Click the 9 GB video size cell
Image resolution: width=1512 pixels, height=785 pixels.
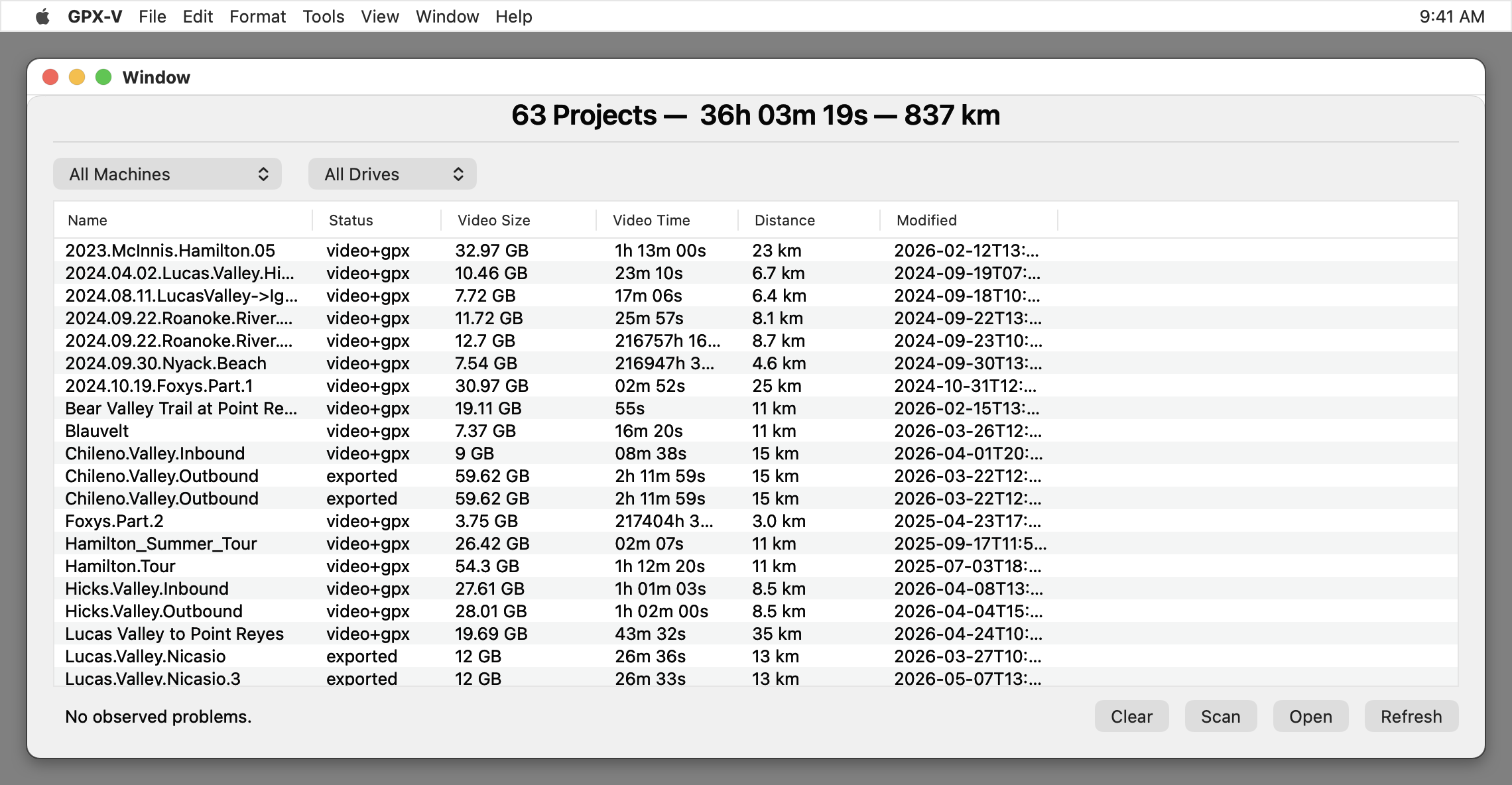click(x=474, y=453)
